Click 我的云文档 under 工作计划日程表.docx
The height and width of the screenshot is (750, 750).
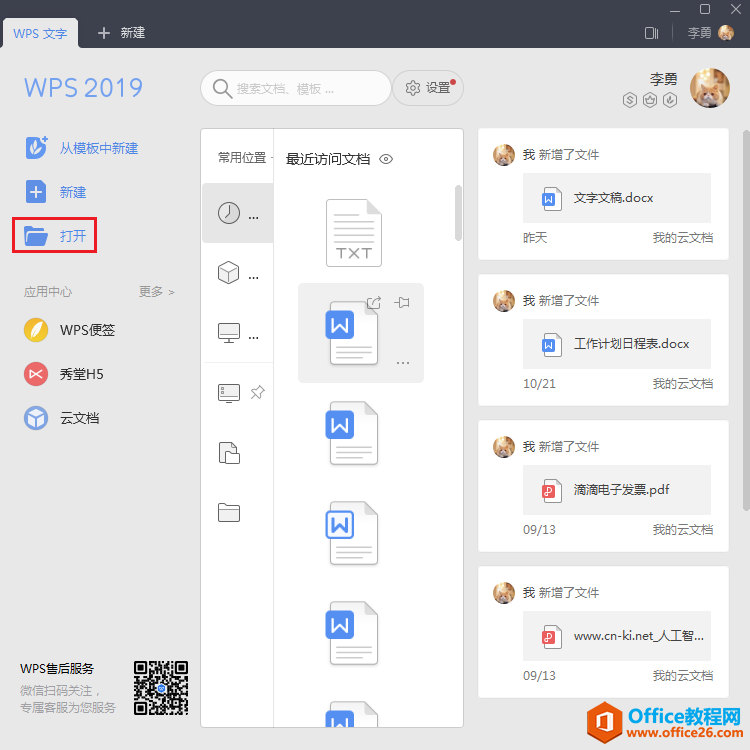[683, 384]
